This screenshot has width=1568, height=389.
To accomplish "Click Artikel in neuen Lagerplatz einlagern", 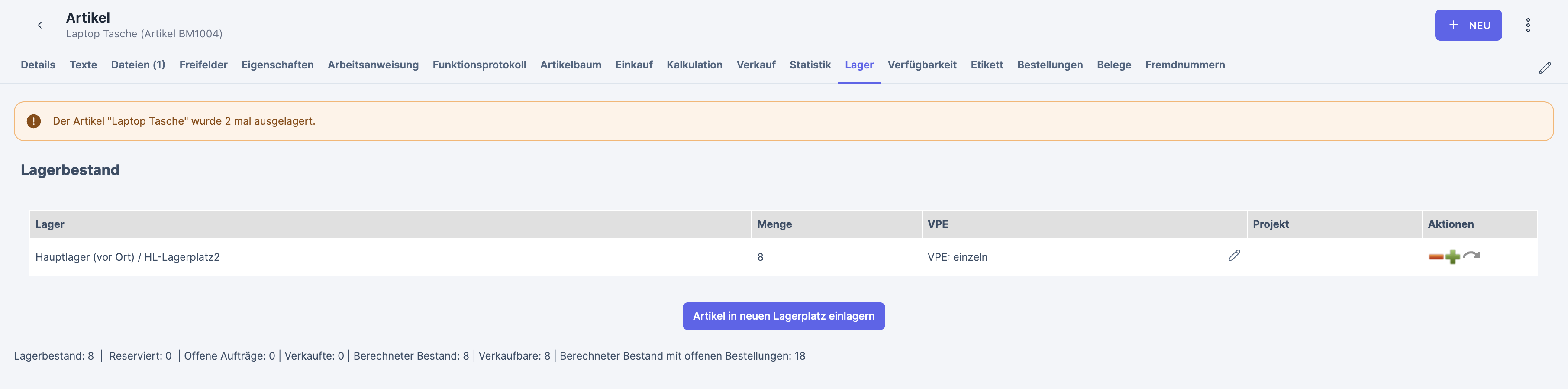I will click(784, 316).
